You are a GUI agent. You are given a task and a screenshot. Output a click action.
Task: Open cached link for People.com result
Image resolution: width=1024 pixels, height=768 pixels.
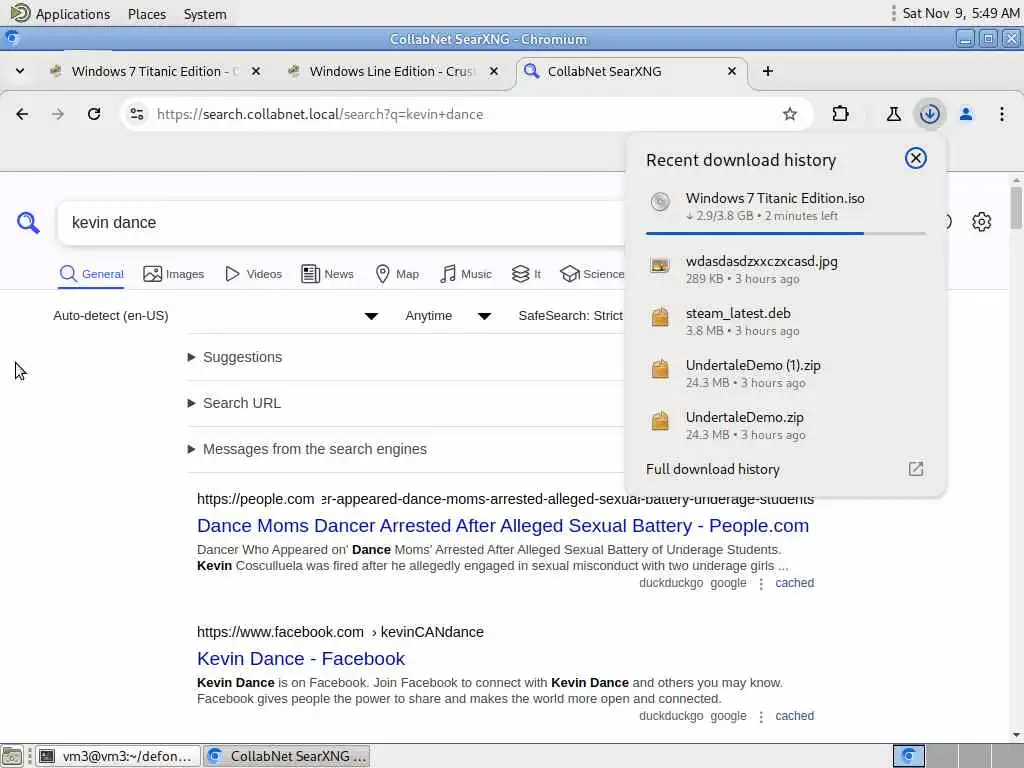click(x=794, y=583)
